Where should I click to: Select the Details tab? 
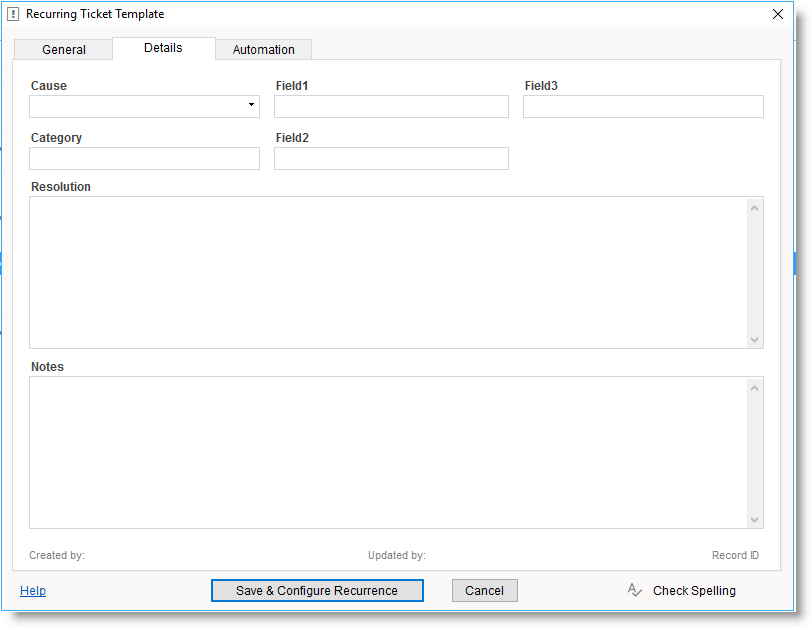pos(163,48)
